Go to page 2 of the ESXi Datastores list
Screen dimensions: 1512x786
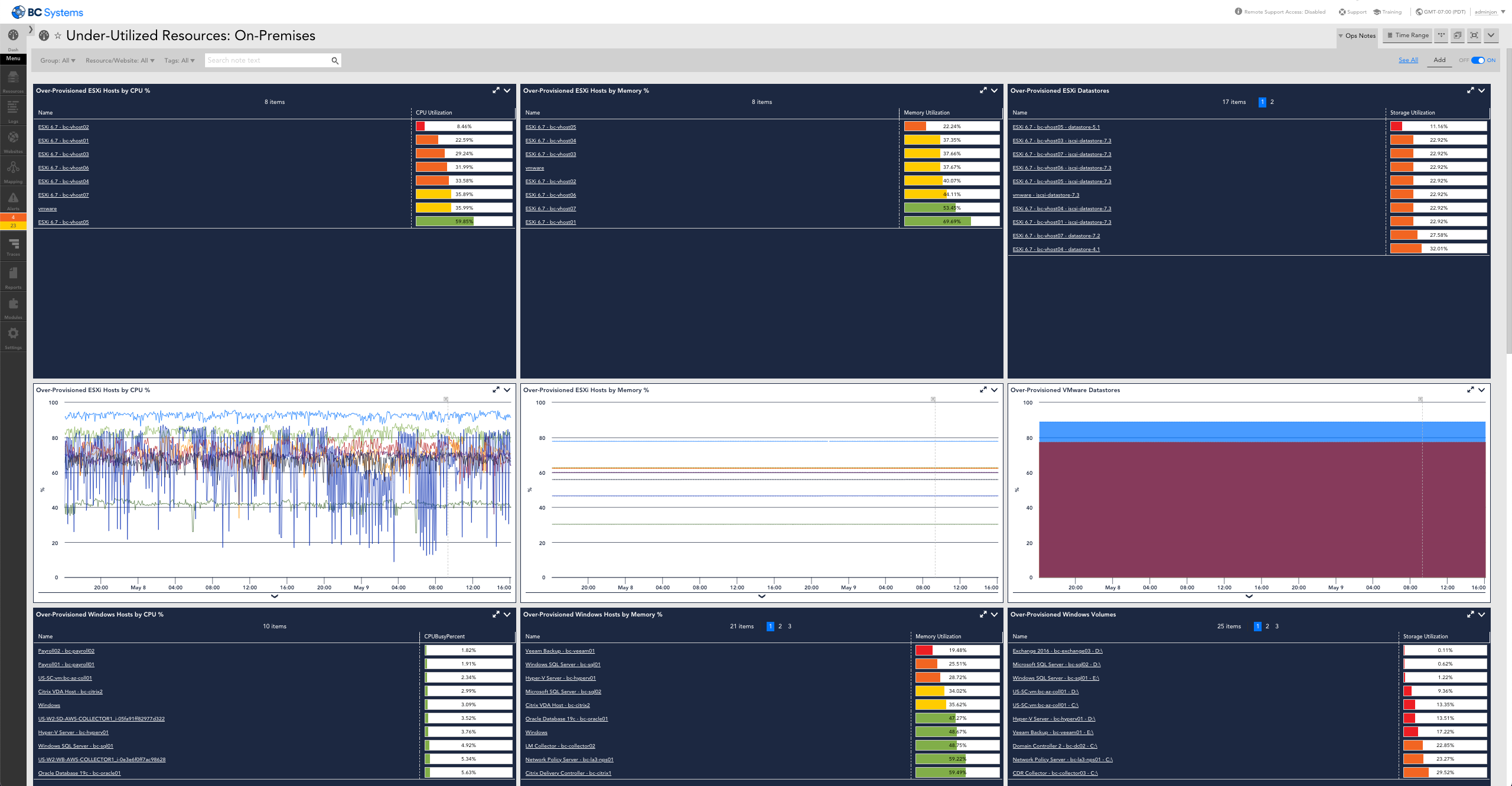coord(1272,102)
